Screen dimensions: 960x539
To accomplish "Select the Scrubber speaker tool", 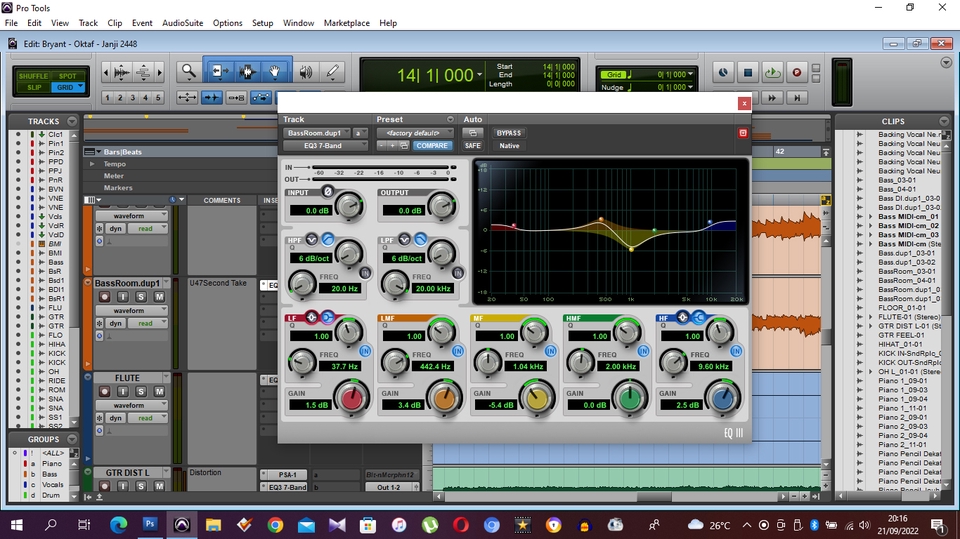I will (x=306, y=72).
